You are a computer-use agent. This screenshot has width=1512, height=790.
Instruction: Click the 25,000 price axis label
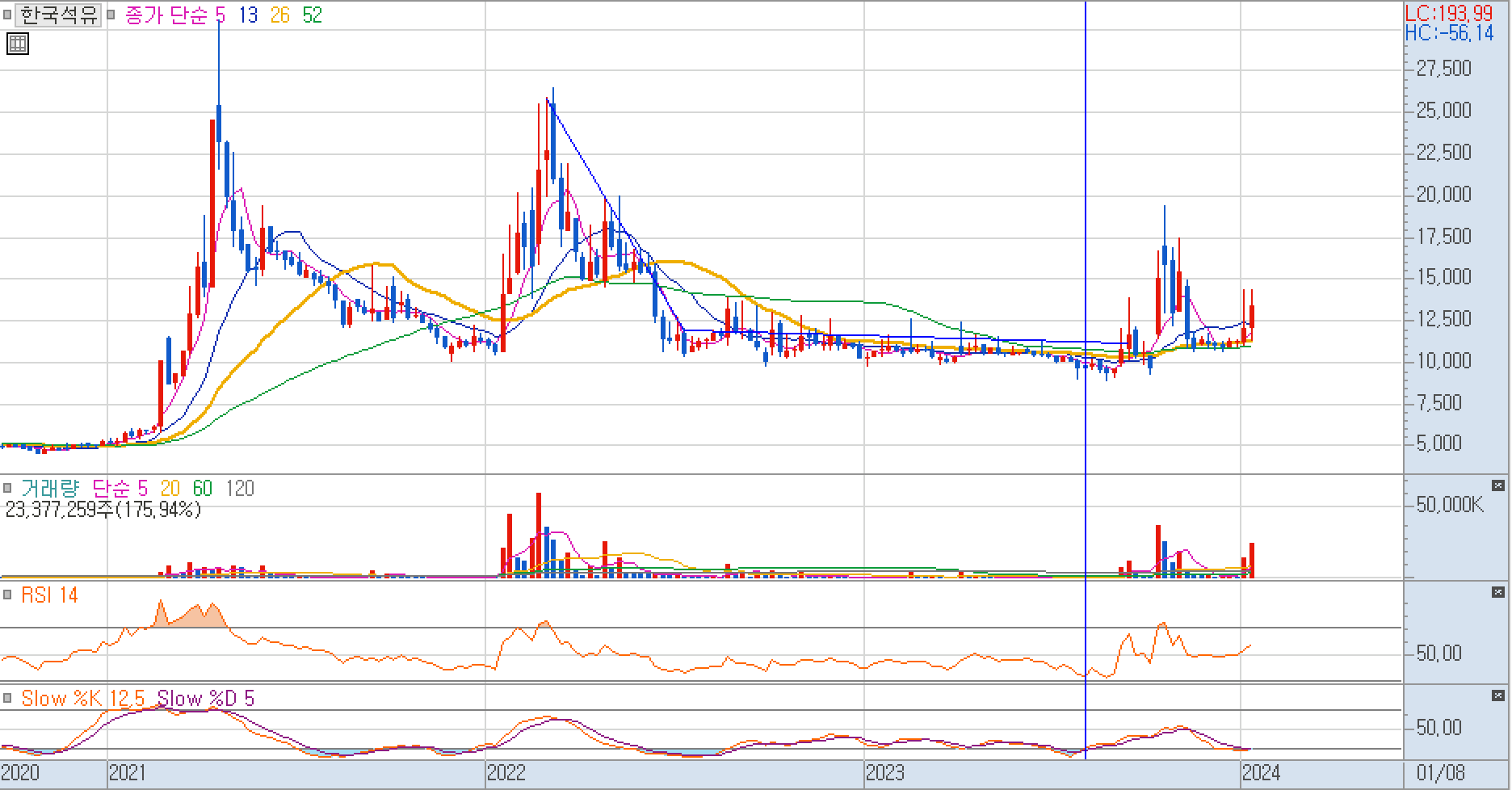[x=1444, y=110]
